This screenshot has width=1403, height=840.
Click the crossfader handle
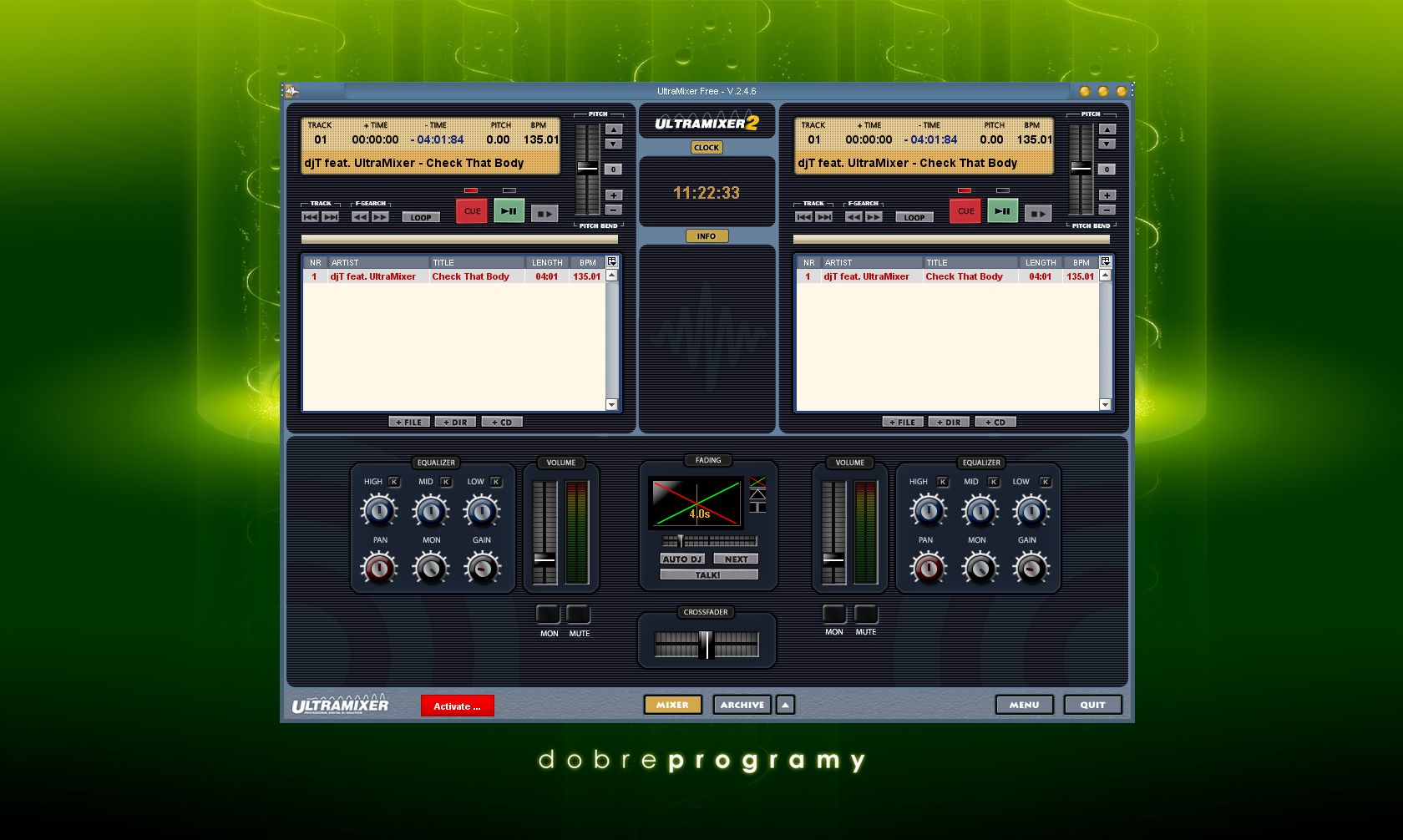pyautogui.click(x=706, y=645)
